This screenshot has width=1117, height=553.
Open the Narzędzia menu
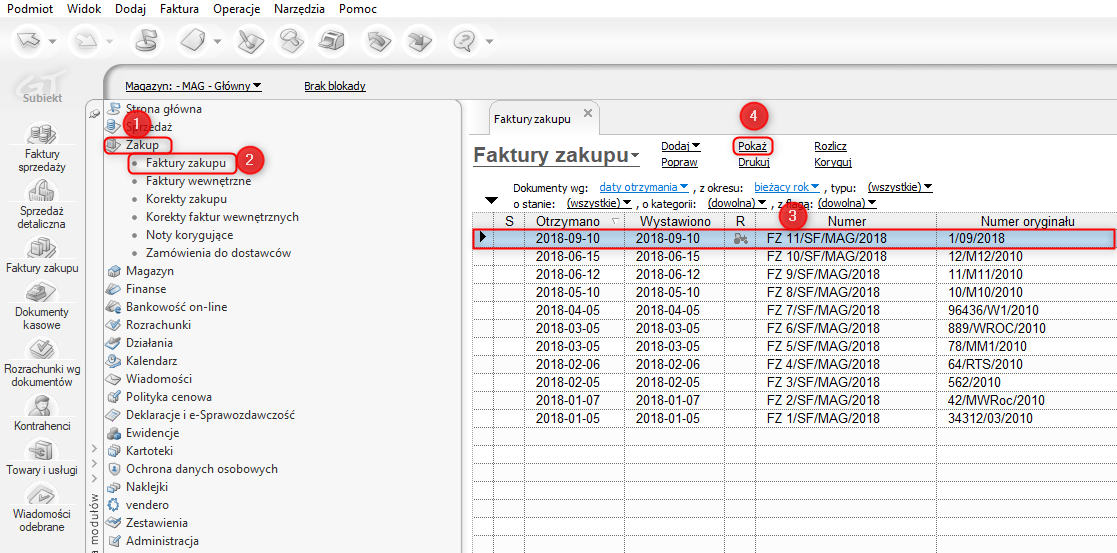coord(299,8)
